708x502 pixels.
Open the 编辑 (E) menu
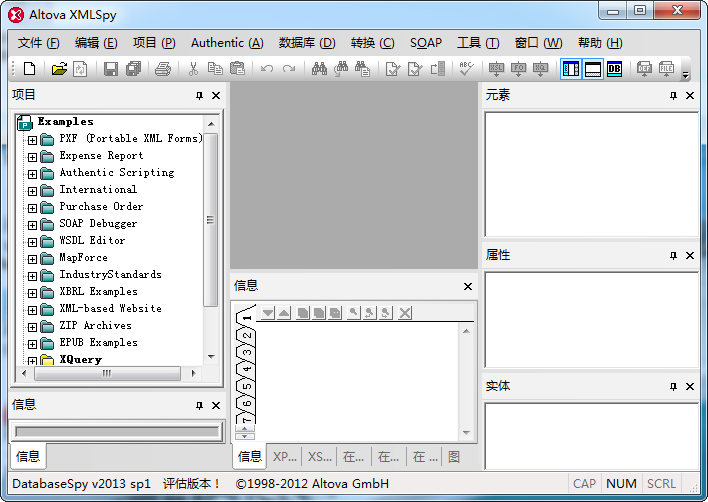(x=96, y=43)
